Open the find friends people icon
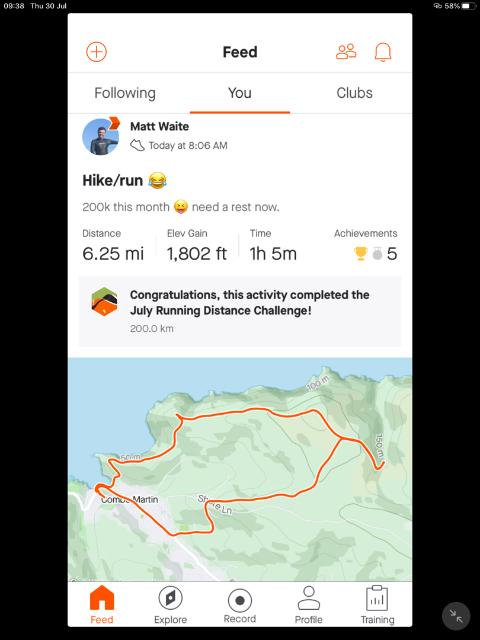Image resolution: width=480 pixels, height=640 pixels. click(x=346, y=52)
